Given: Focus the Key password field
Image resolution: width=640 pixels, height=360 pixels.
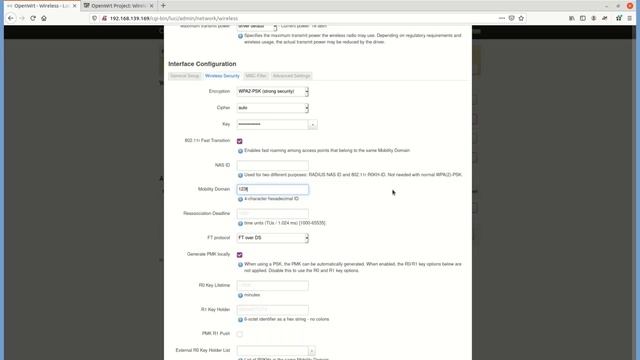Looking at the screenshot, I should (x=272, y=124).
